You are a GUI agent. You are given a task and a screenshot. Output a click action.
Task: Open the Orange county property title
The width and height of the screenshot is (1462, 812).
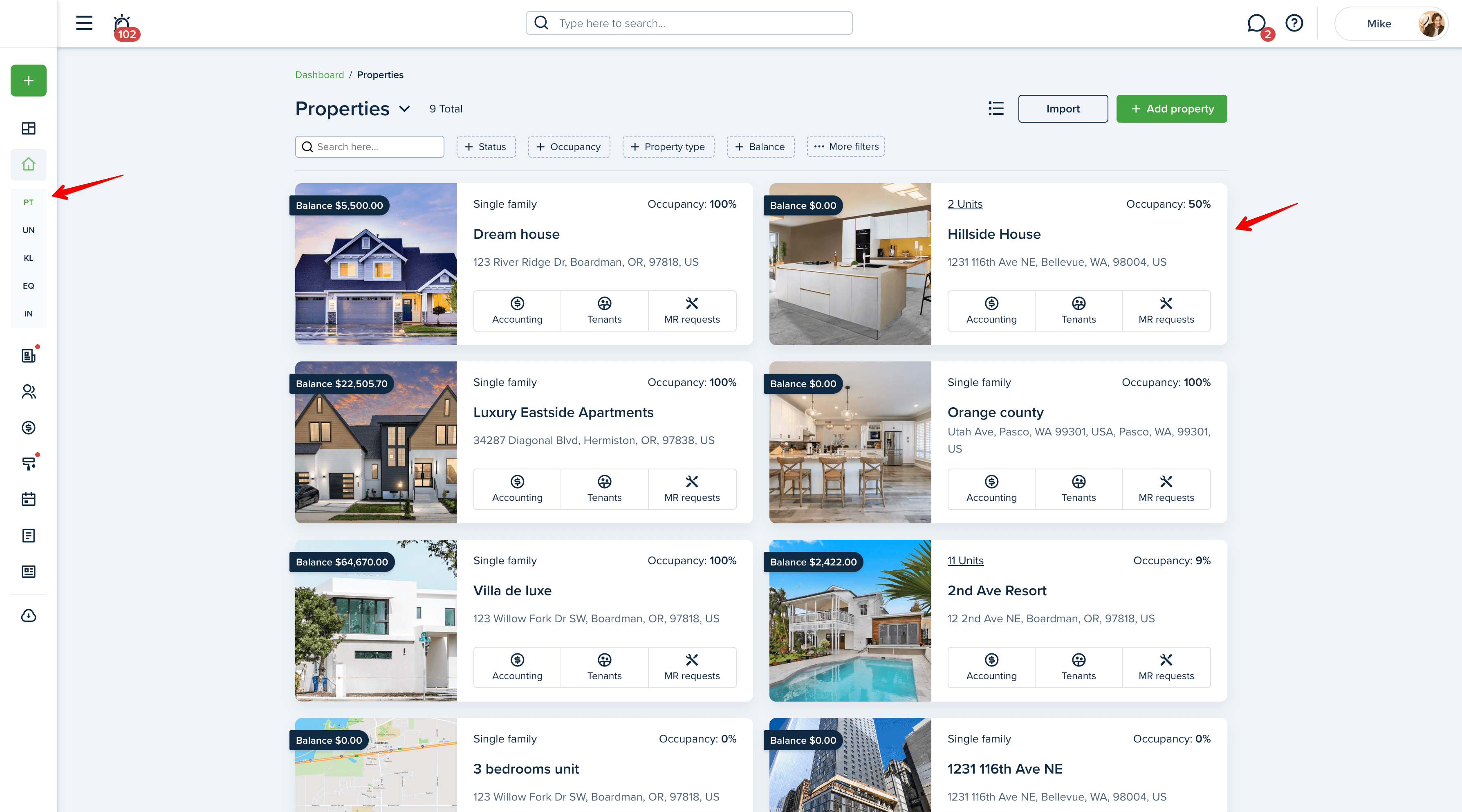point(996,412)
